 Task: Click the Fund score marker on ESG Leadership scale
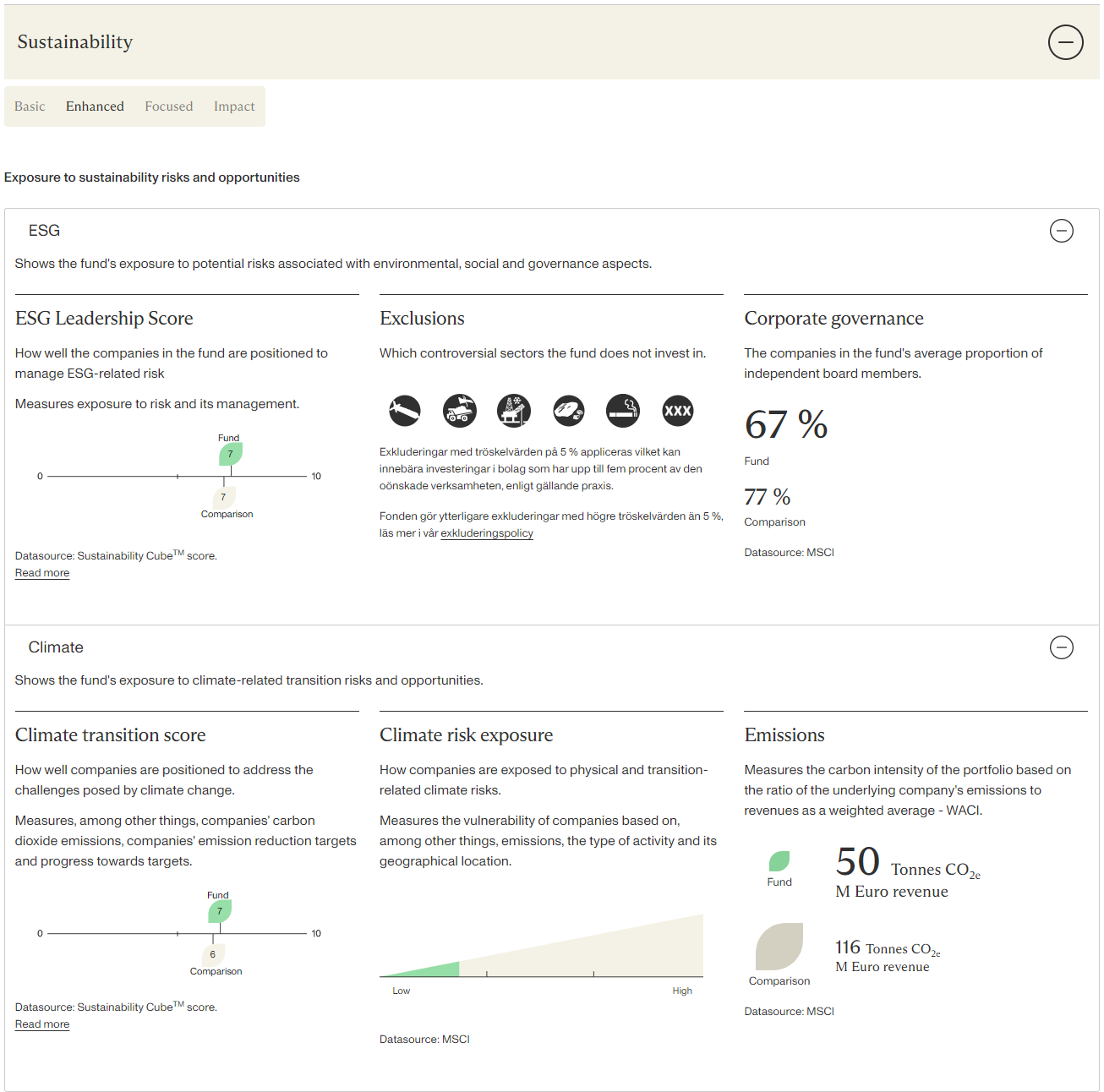(x=230, y=454)
